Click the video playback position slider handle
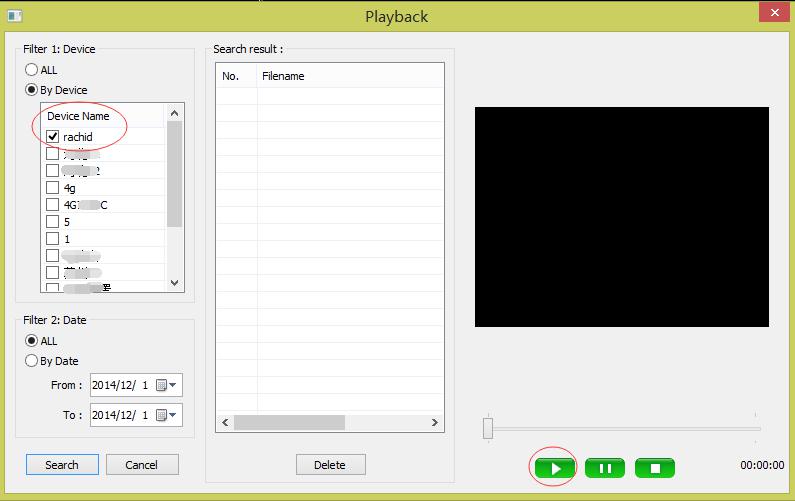The height and width of the screenshot is (501, 795). point(488,428)
